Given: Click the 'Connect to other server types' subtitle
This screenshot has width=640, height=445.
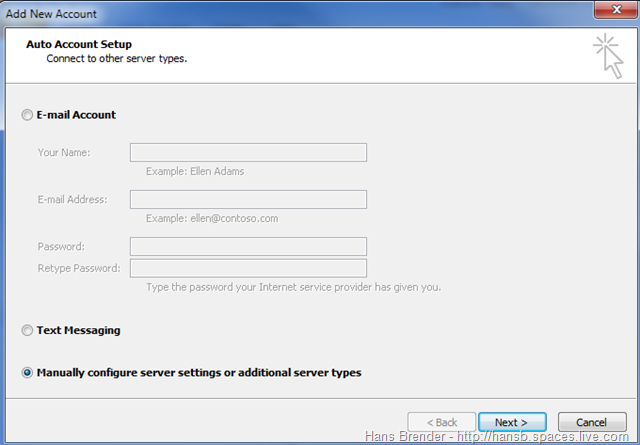Looking at the screenshot, I should click(x=117, y=59).
